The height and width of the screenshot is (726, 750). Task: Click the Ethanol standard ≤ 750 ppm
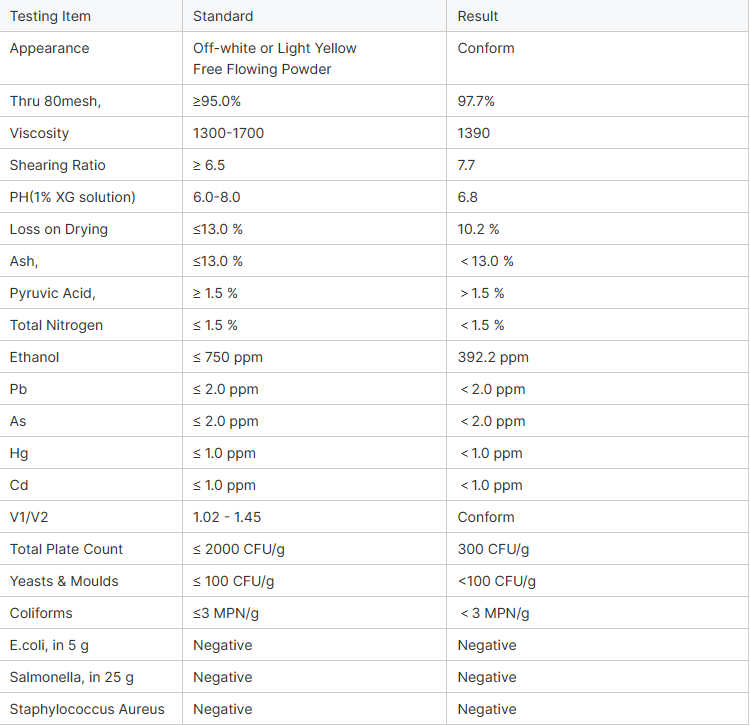click(x=228, y=357)
